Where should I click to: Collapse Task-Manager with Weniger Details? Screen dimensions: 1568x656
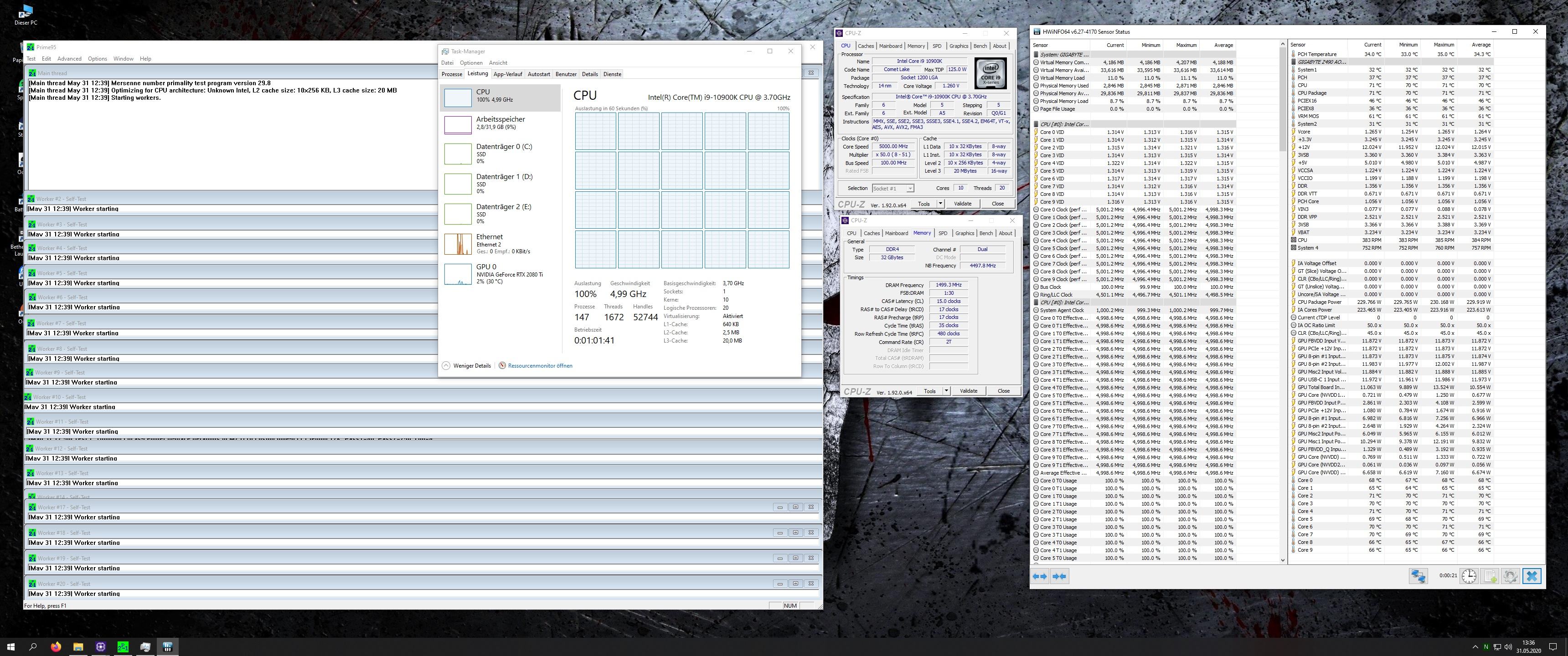(x=466, y=366)
